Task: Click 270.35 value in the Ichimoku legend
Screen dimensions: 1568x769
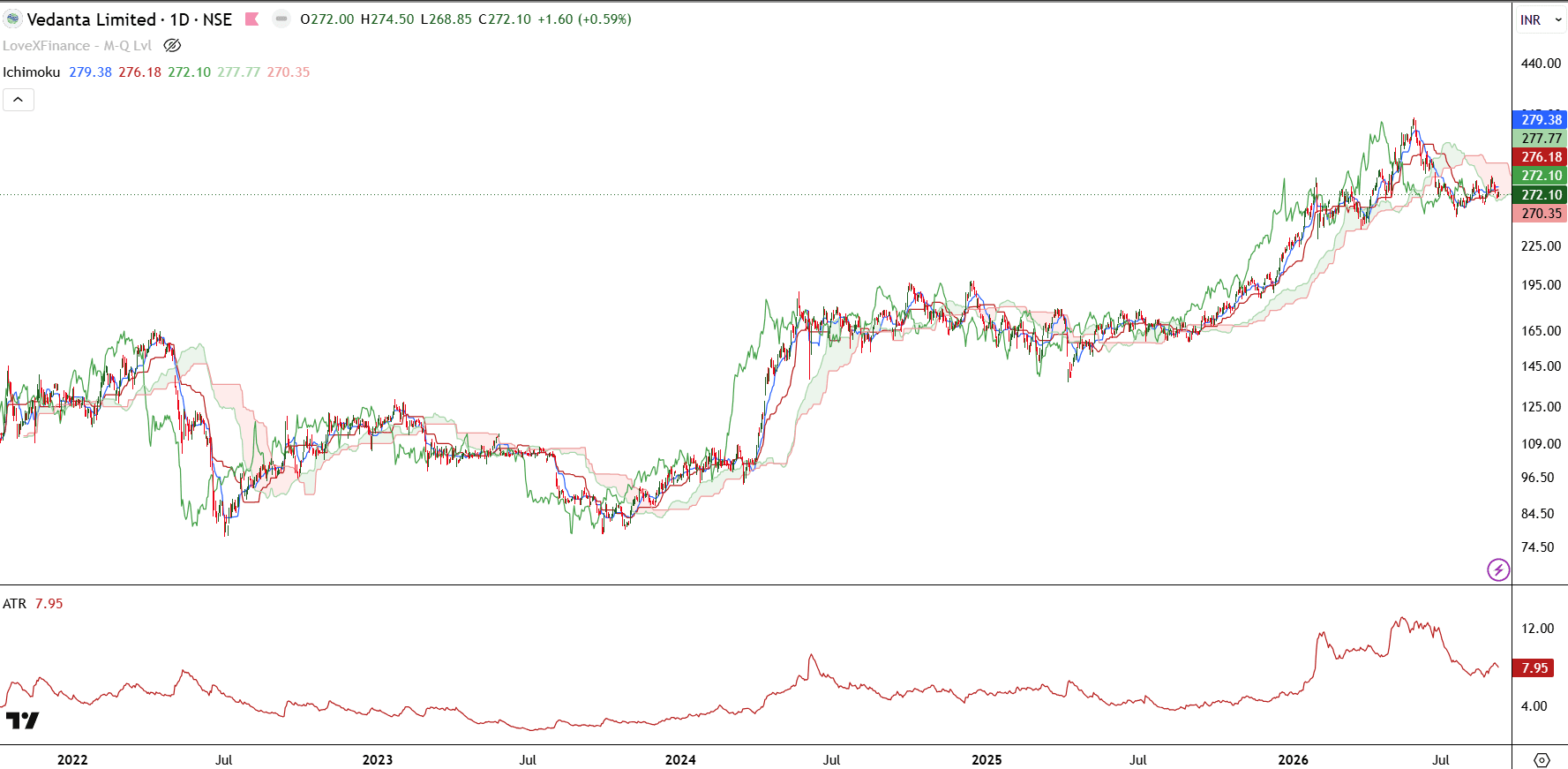Action: pos(289,72)
